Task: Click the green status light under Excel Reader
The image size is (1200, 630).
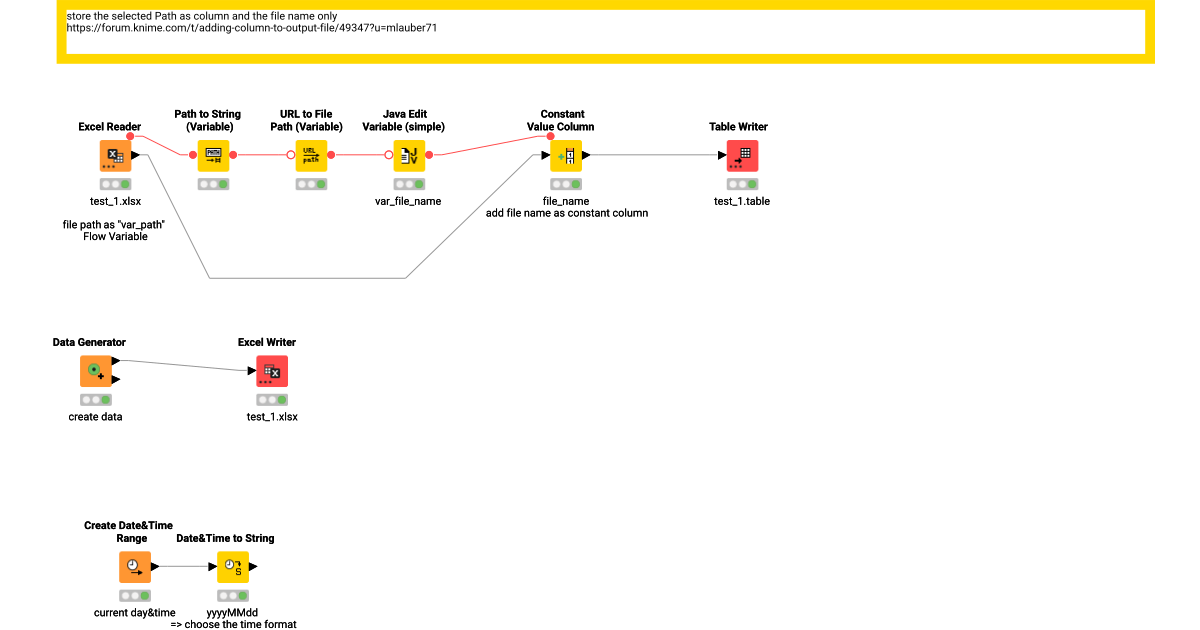Action: [x=123, y=183]
